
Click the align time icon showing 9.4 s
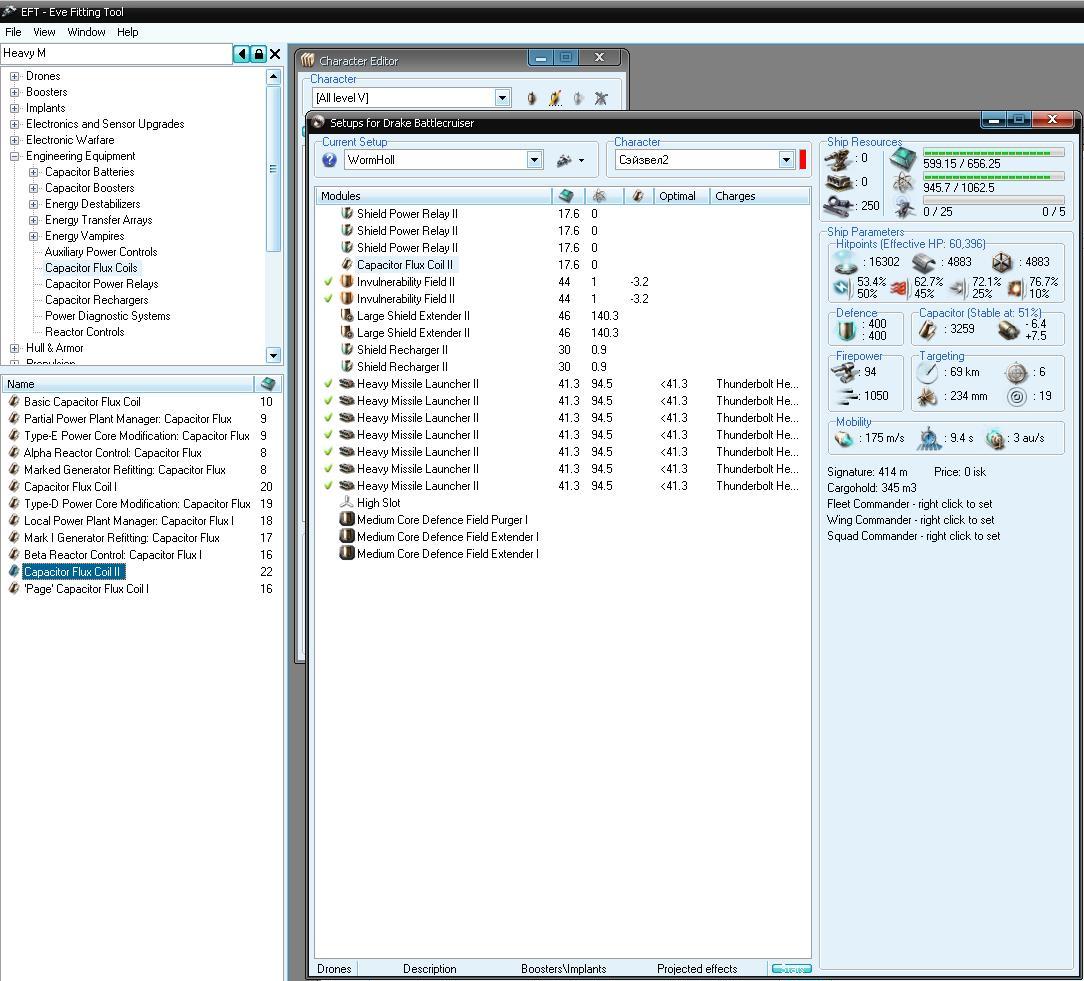(929, 438)
